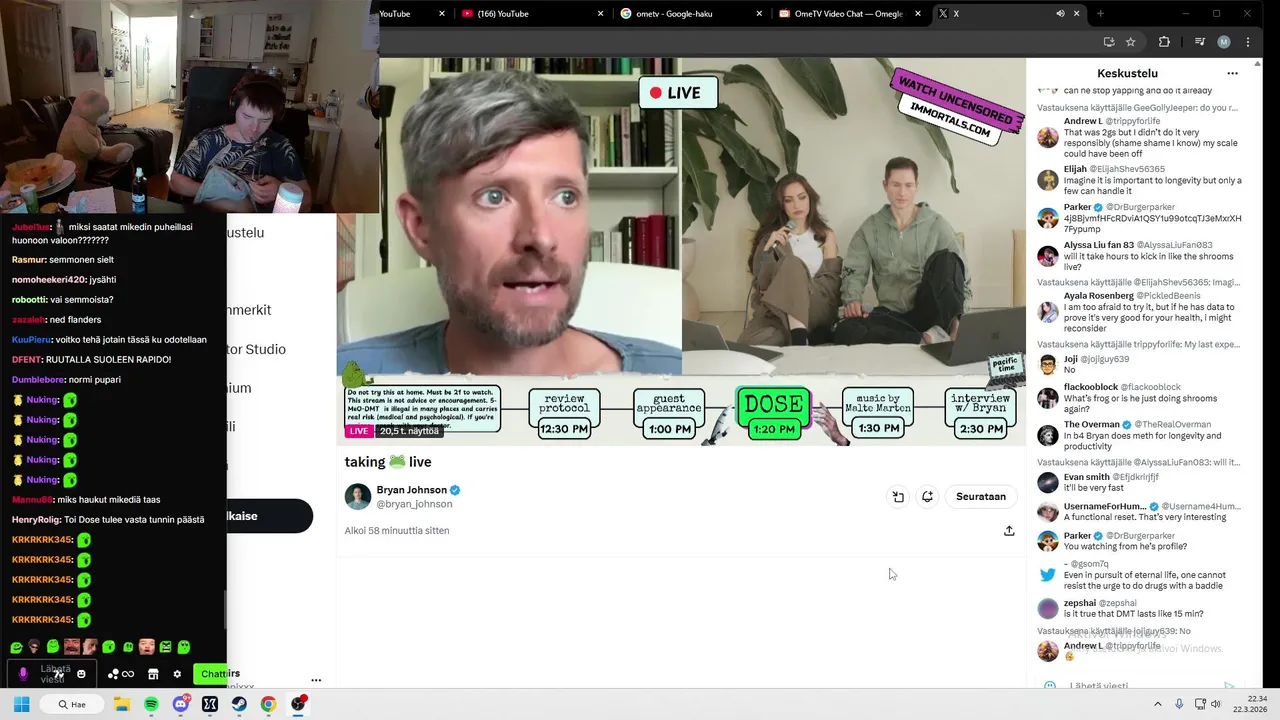Click HenryRolig's name in the stream chat
Screen dimensions: 1280x720
(x=35, y=519)
